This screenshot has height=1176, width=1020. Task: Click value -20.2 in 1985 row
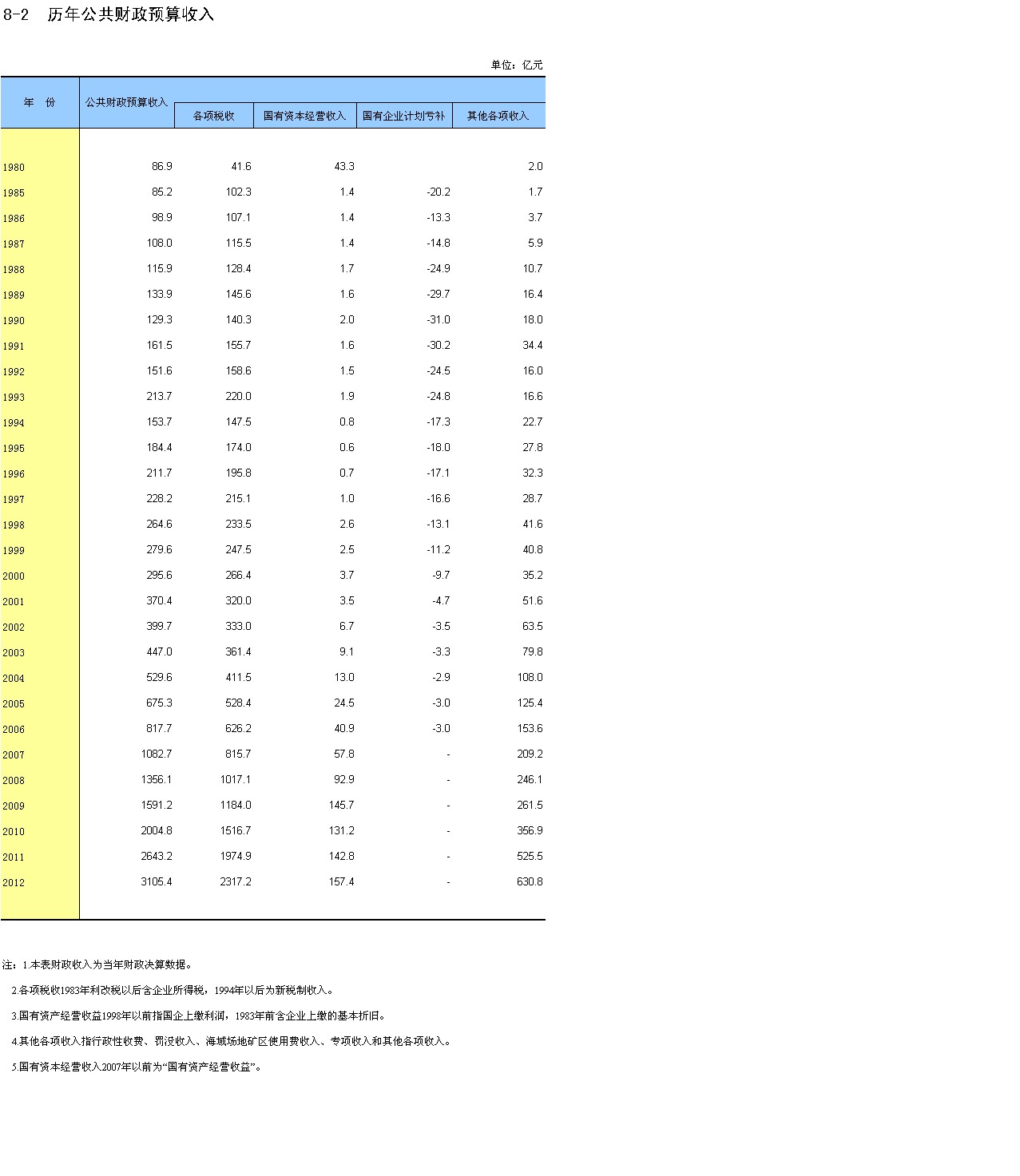(x=439, y=192)
